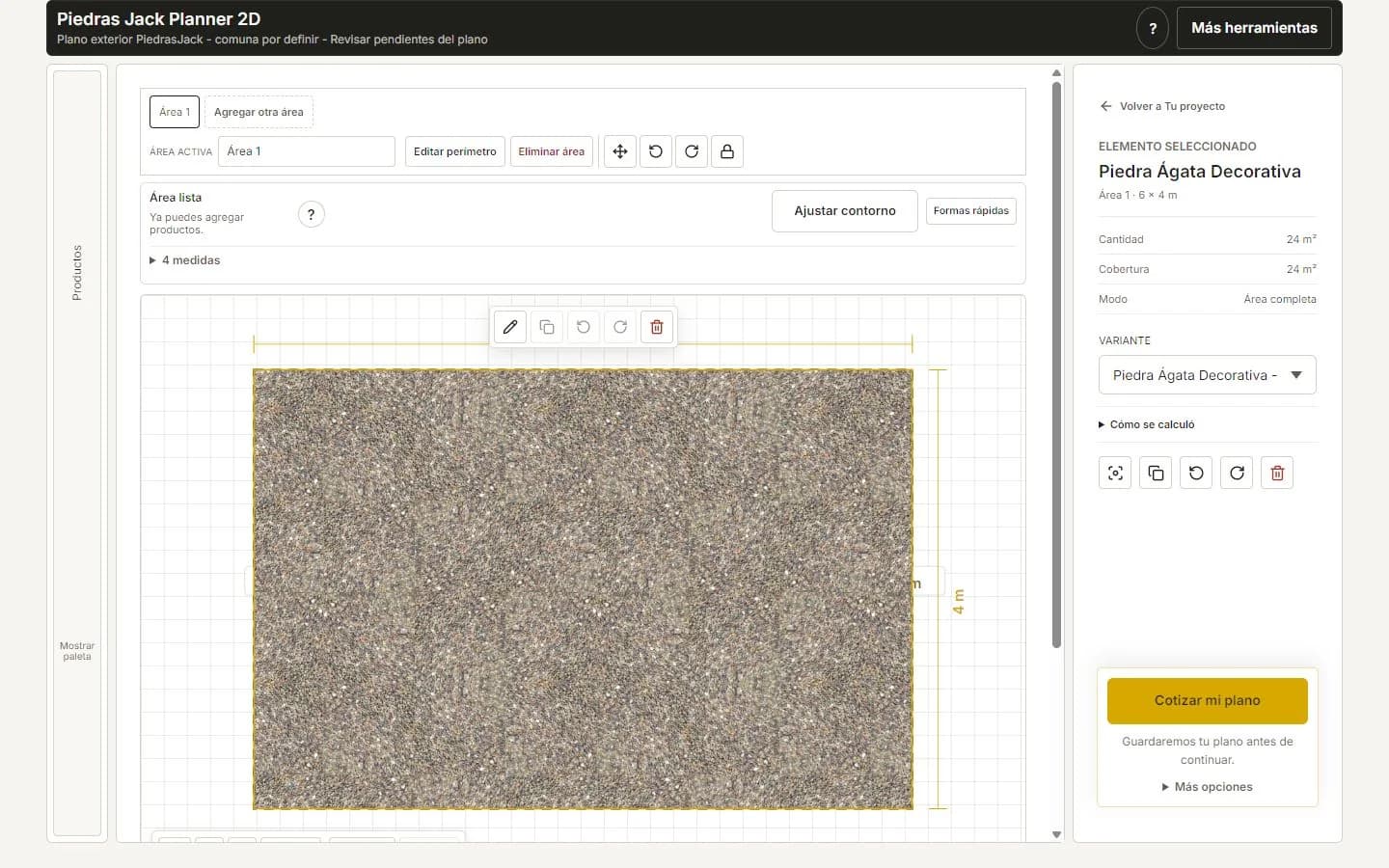Click the canvas scrollbar down arrow
Viewport: 1389px width, 868px height.
pyautogui.click(x=1056, y=834)
